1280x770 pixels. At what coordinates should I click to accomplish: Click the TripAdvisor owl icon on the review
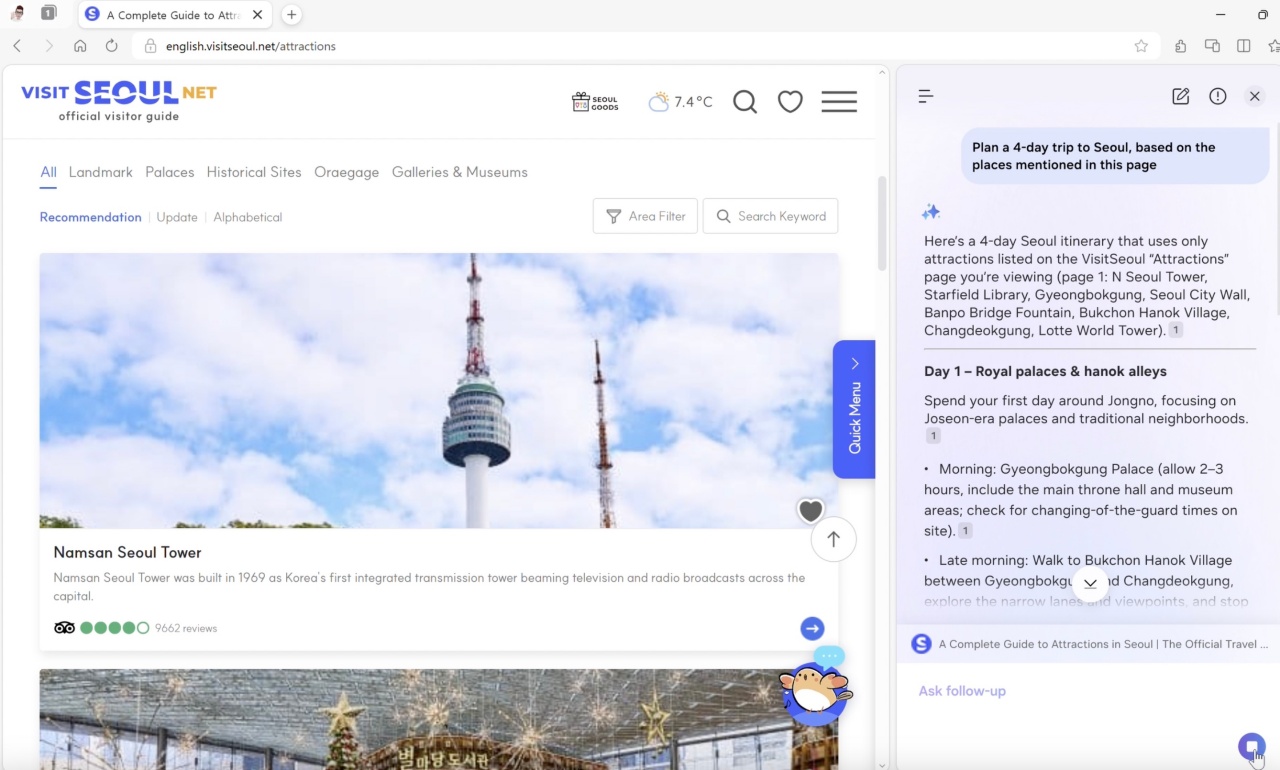click(64, 627)
